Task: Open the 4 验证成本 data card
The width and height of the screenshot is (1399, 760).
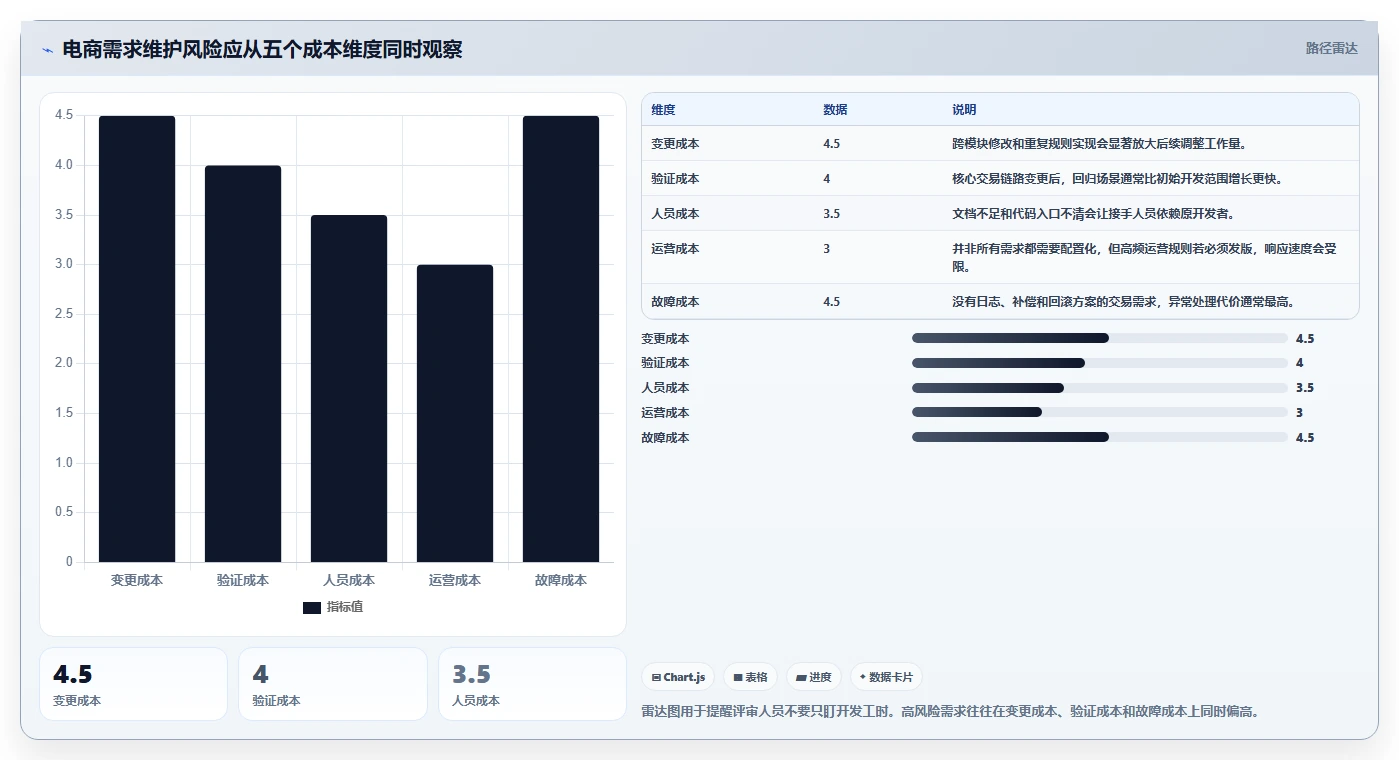Action: click(x=333, y=684)
